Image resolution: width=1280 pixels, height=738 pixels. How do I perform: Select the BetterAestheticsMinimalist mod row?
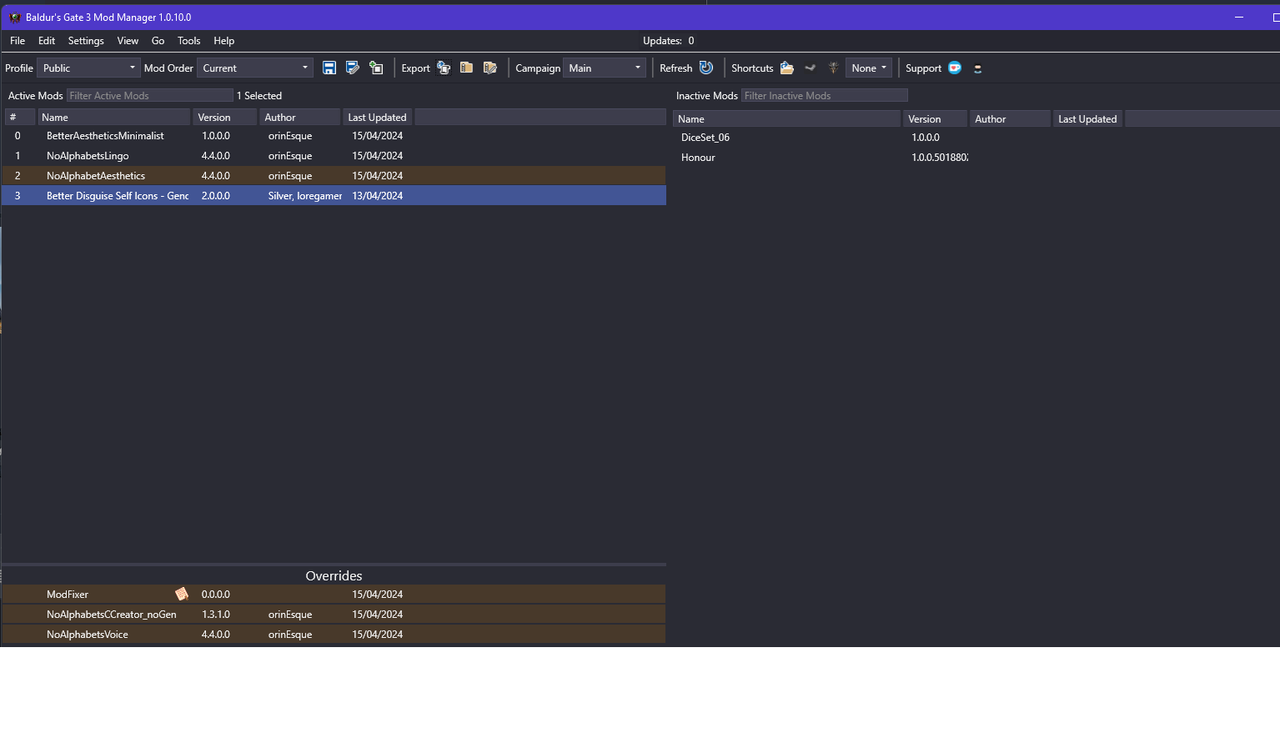point(334,136)
